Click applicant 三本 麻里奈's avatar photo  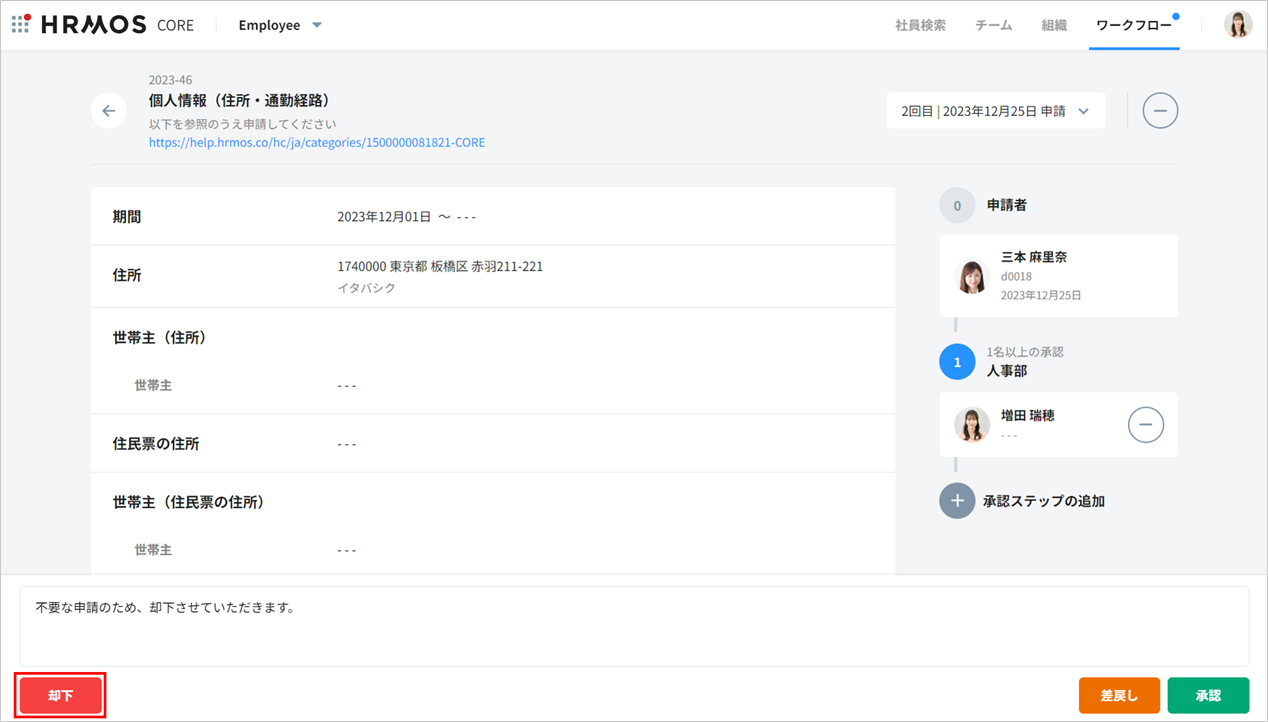972,276
